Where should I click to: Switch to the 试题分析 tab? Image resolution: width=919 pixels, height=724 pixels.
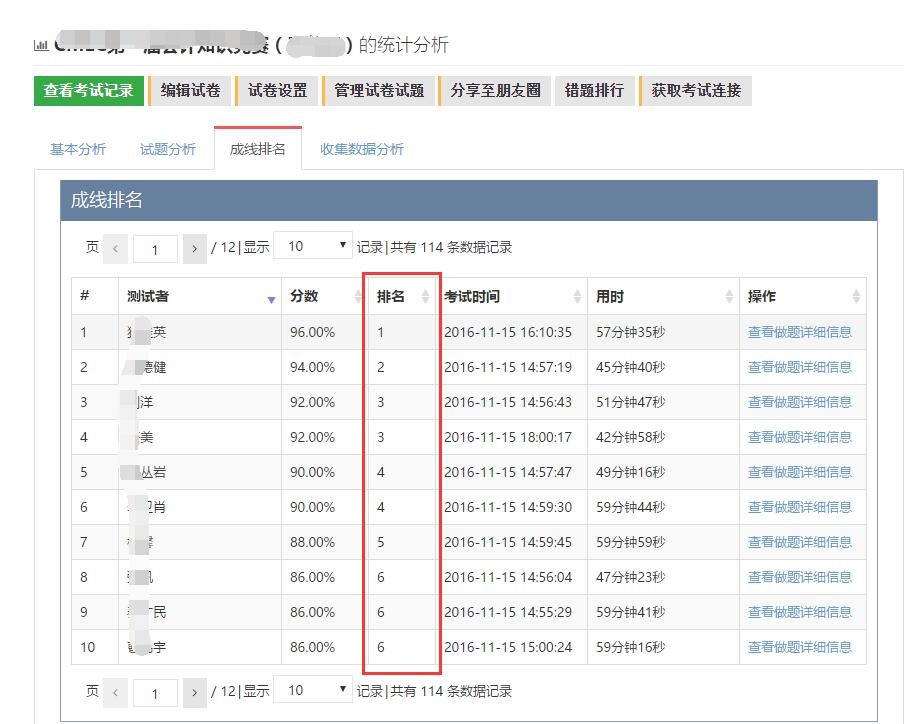click(168, 149)
